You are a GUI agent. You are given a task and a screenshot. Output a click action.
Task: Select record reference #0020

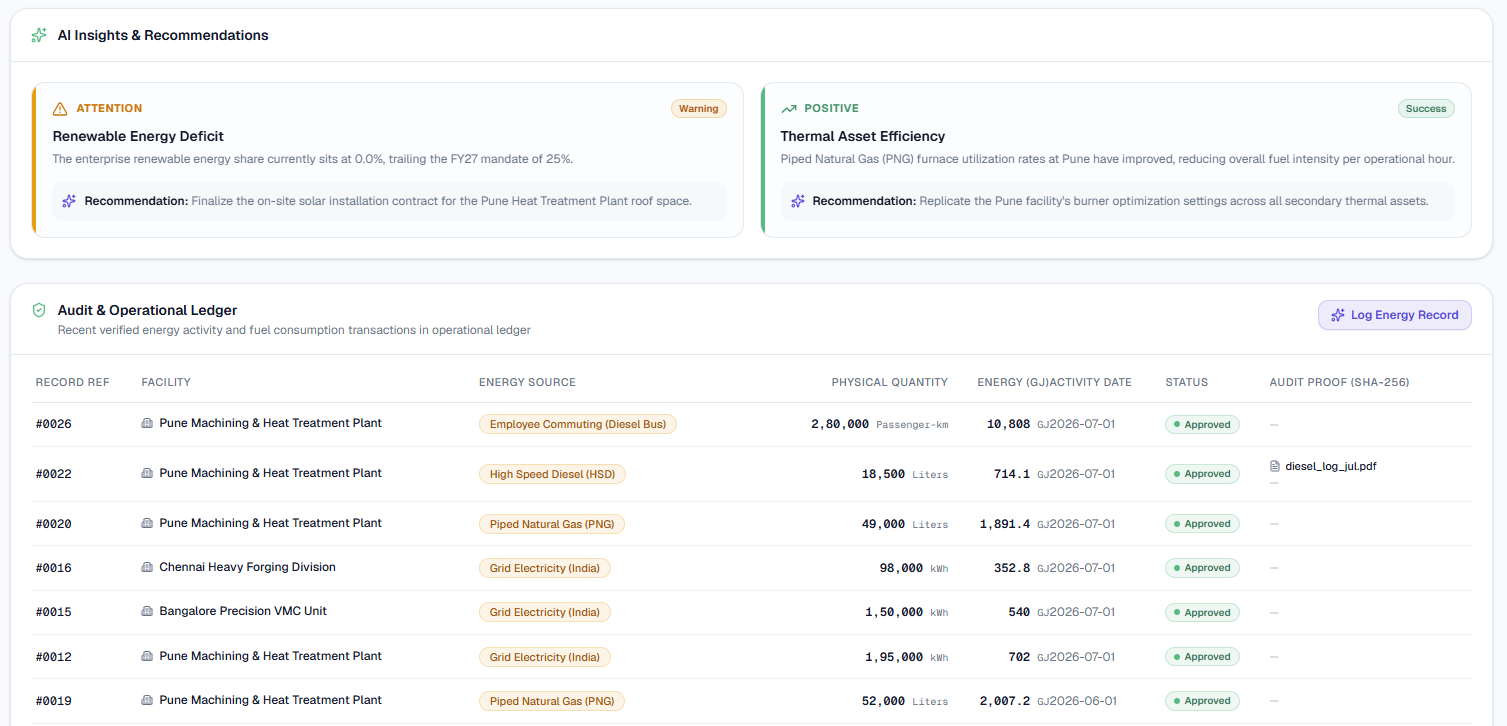[54, 524]
